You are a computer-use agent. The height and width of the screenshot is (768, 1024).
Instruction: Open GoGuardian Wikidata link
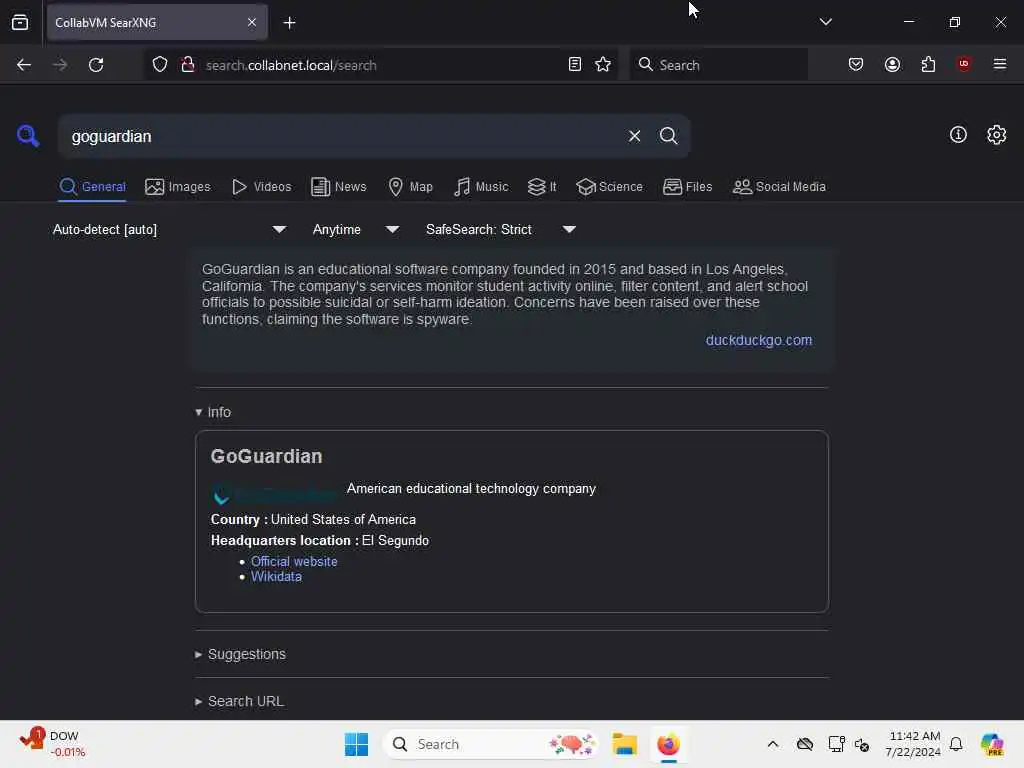pyautogui.click(x=276, y=577)
